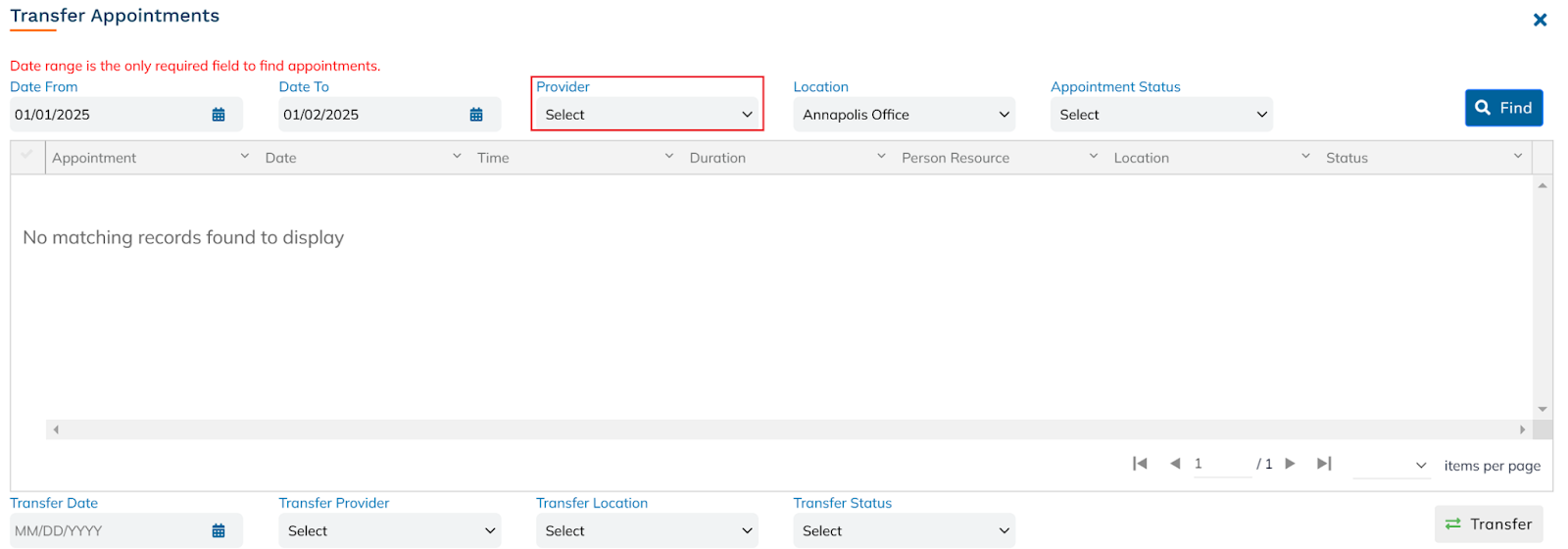This screenshot has width=1568, height=549.
Task: Click the Transfer Date input field
Action: click(108, 531)
